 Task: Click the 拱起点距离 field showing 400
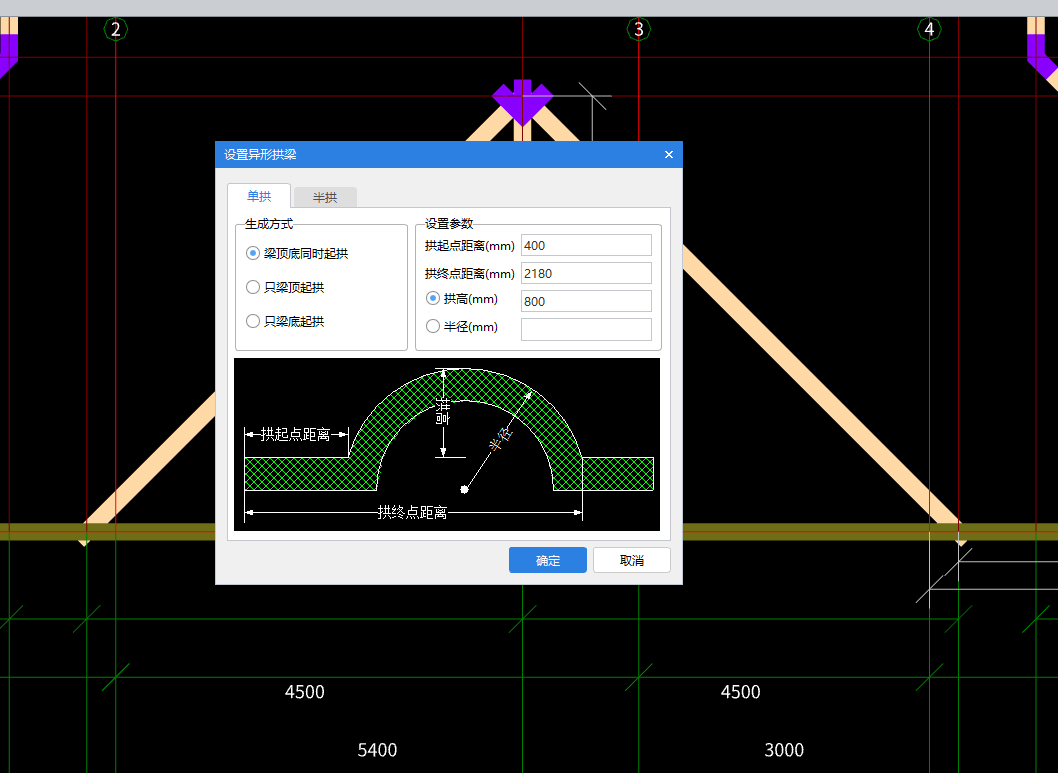586,246
